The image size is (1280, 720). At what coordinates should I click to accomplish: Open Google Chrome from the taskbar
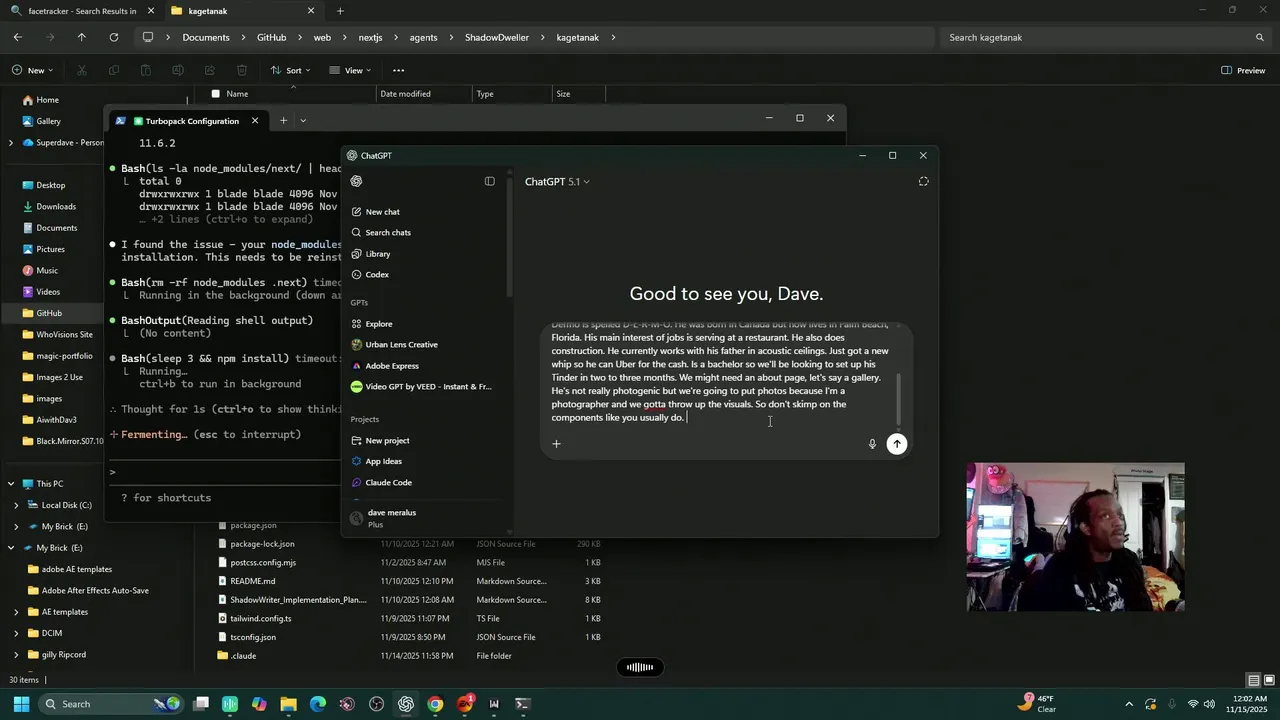[435, 704]
